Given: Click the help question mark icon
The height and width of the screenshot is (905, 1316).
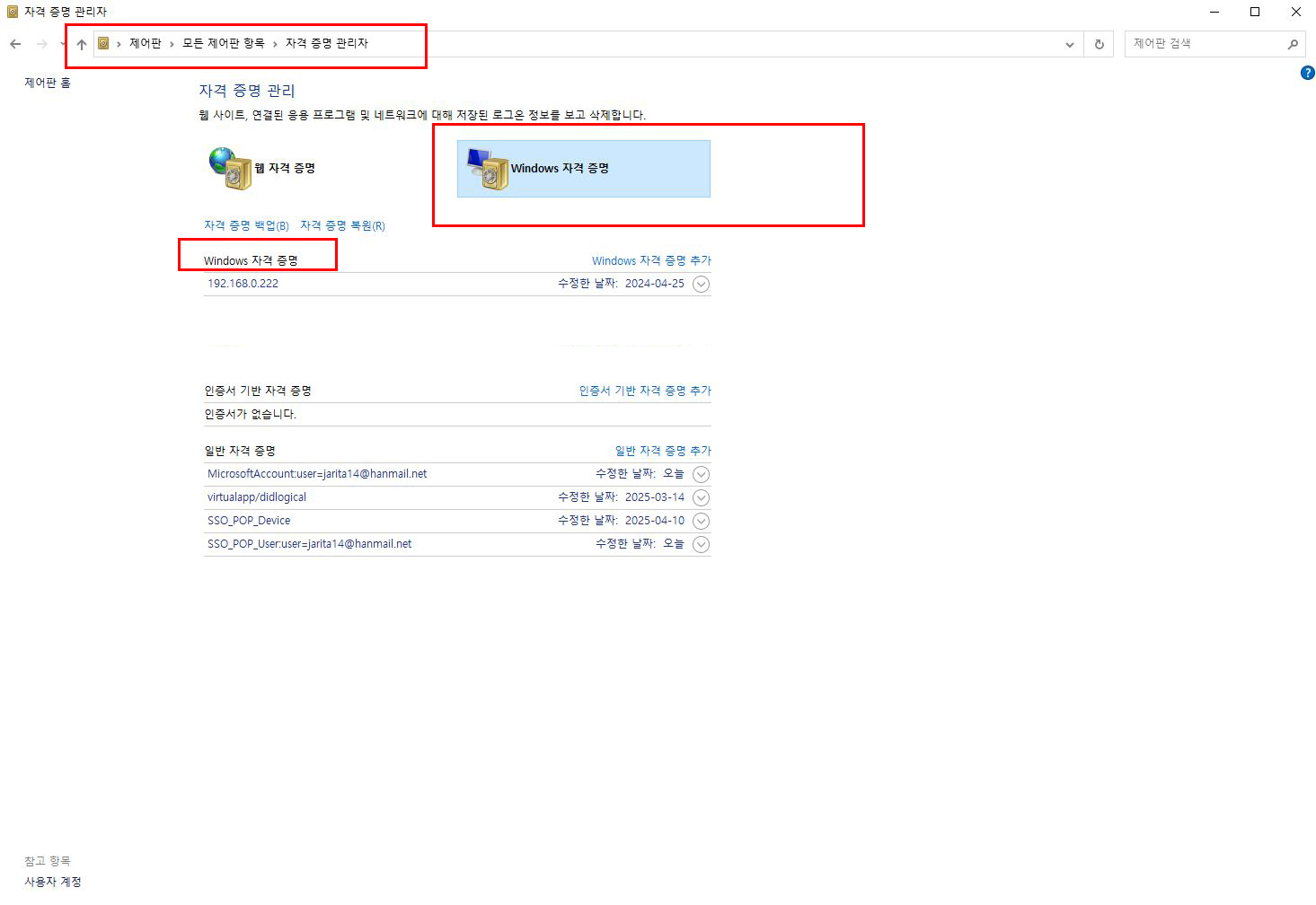Looking at the screenshot, I should pos(1307,73).
